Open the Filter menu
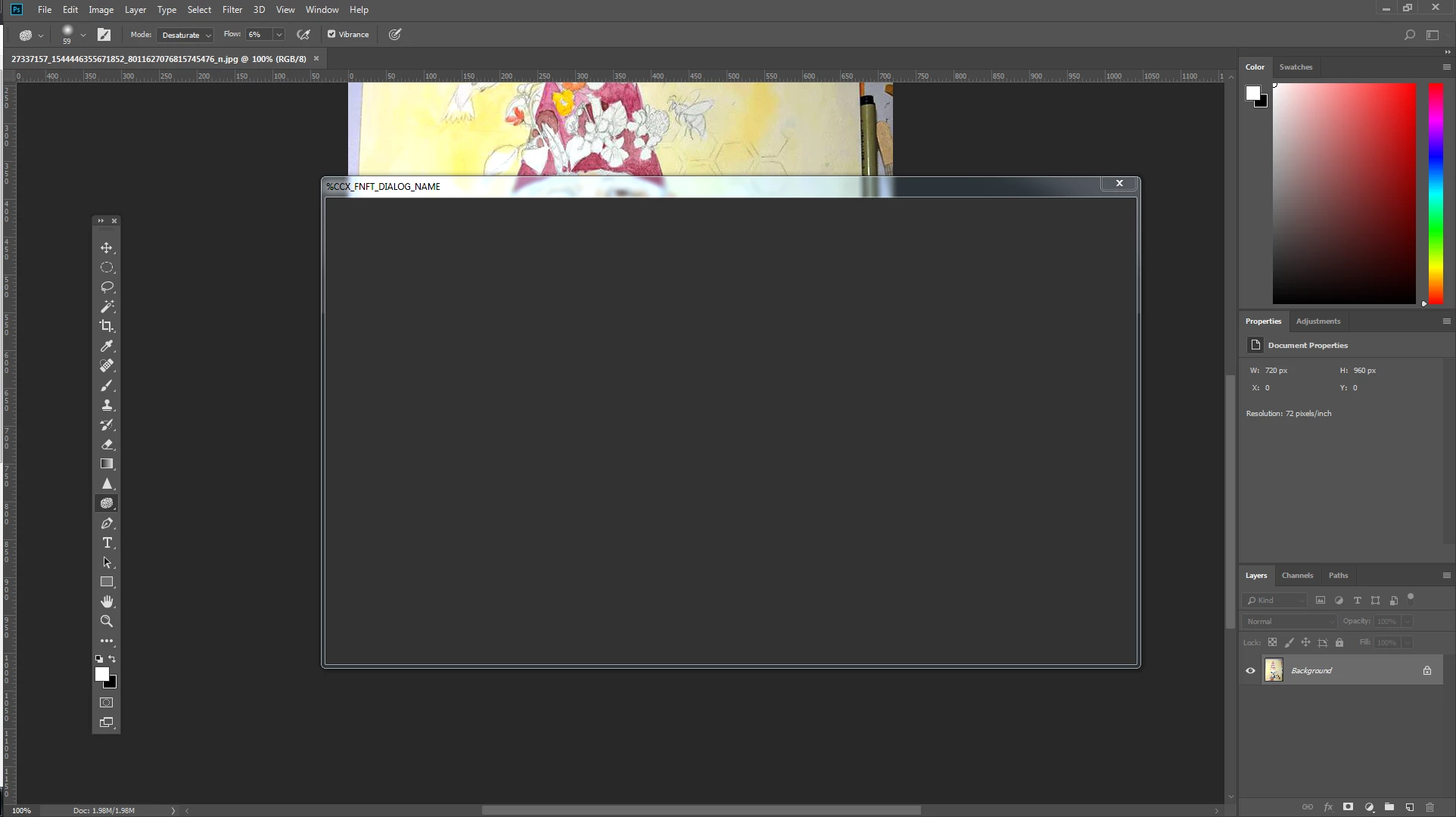Image resolution: width=1456 pixels, height=817 pixels. 232,10
